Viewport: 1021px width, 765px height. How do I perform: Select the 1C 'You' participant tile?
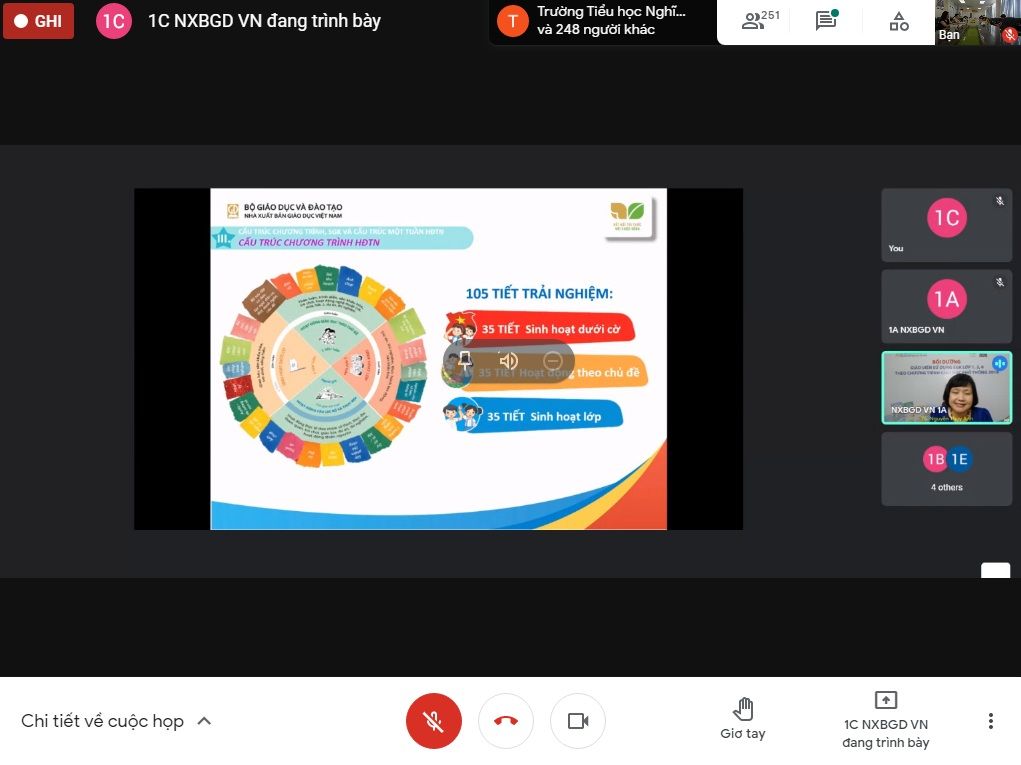pos(946,225)
